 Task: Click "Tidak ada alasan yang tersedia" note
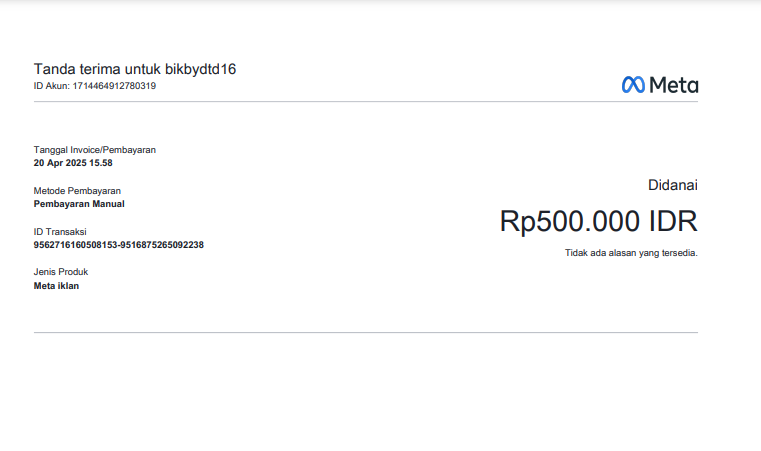(x=631, y=253)
